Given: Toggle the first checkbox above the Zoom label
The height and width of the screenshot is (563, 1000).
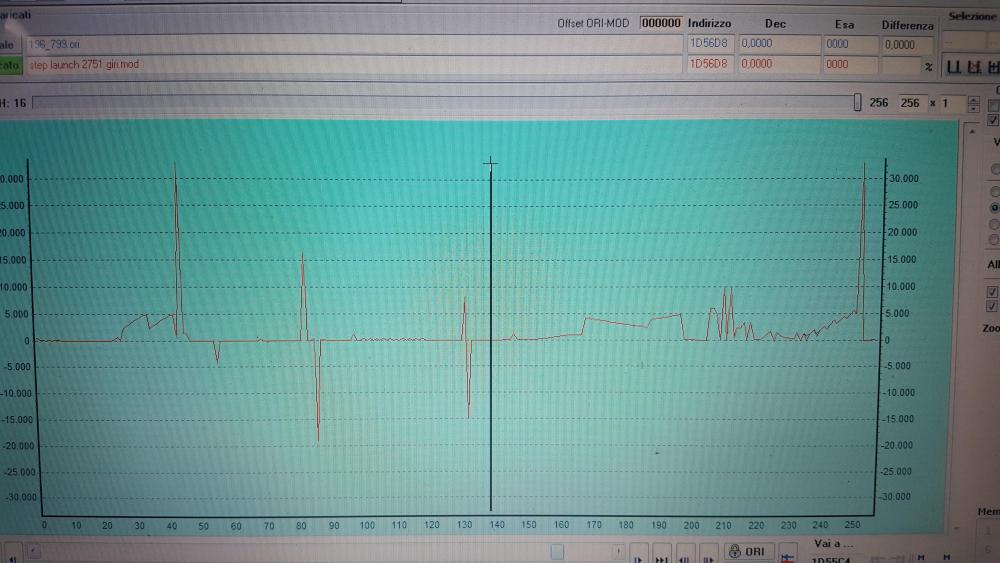Looking at the screenshot, I should (992, 292).
